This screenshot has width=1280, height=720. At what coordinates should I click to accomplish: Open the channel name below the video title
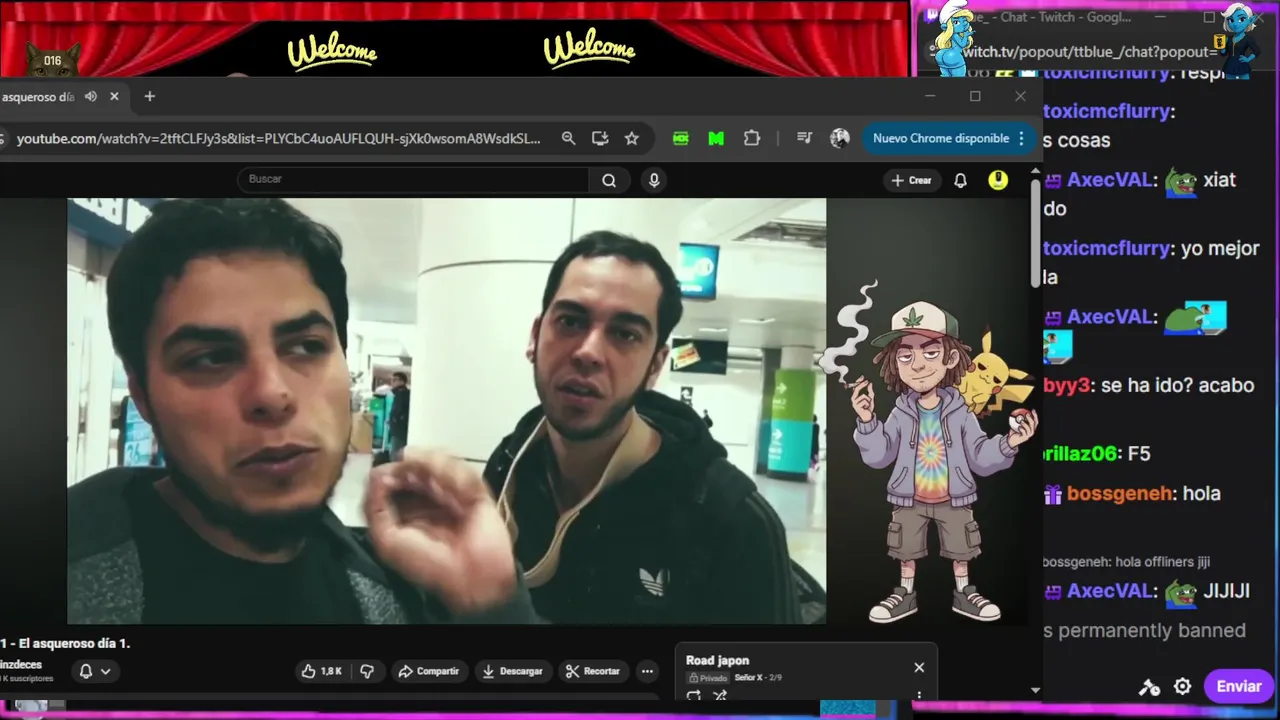(x=21, y=664)
